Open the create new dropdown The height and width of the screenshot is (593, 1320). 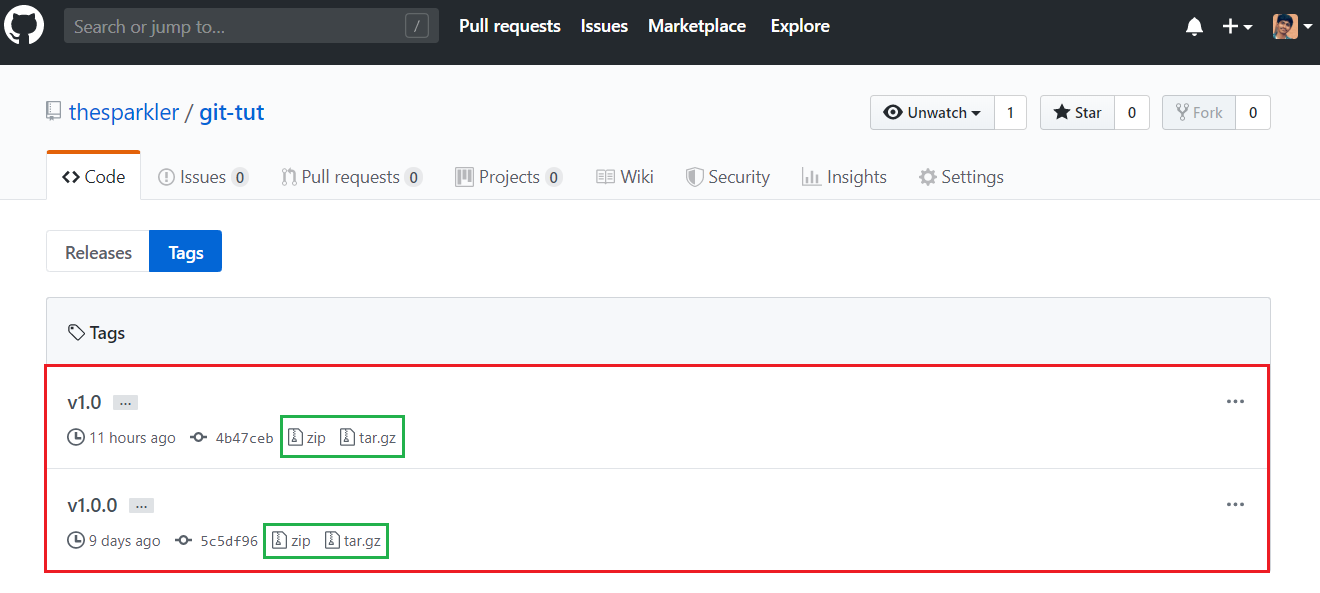pyautogui.click(x=1237, y=25)
